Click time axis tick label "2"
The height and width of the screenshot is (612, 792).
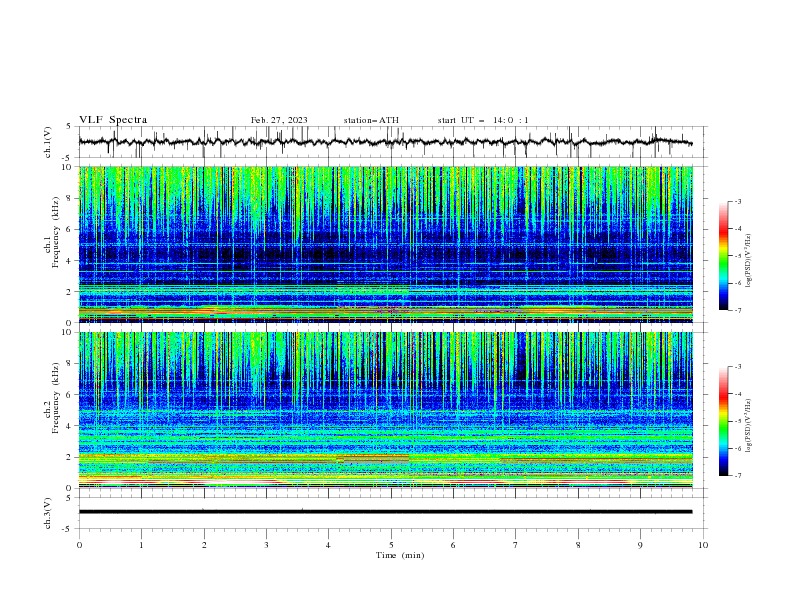(204, 545)
